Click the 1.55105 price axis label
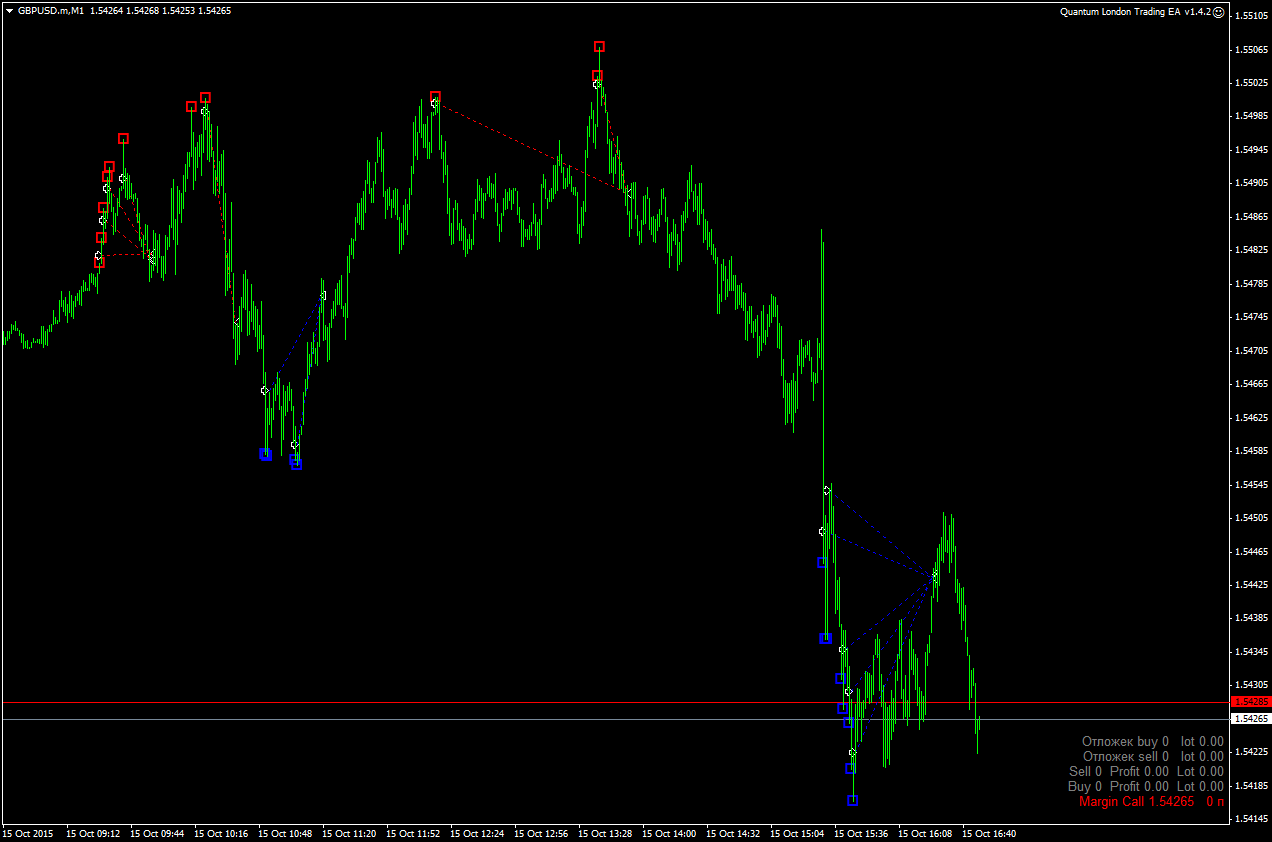The image size is (1272, 842). pos(1253,16)
